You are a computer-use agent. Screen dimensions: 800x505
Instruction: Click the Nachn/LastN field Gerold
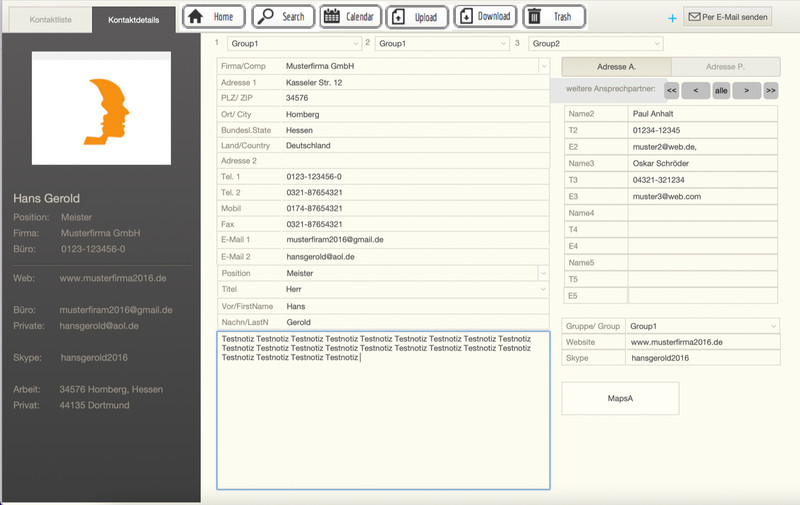pos(415,322)
